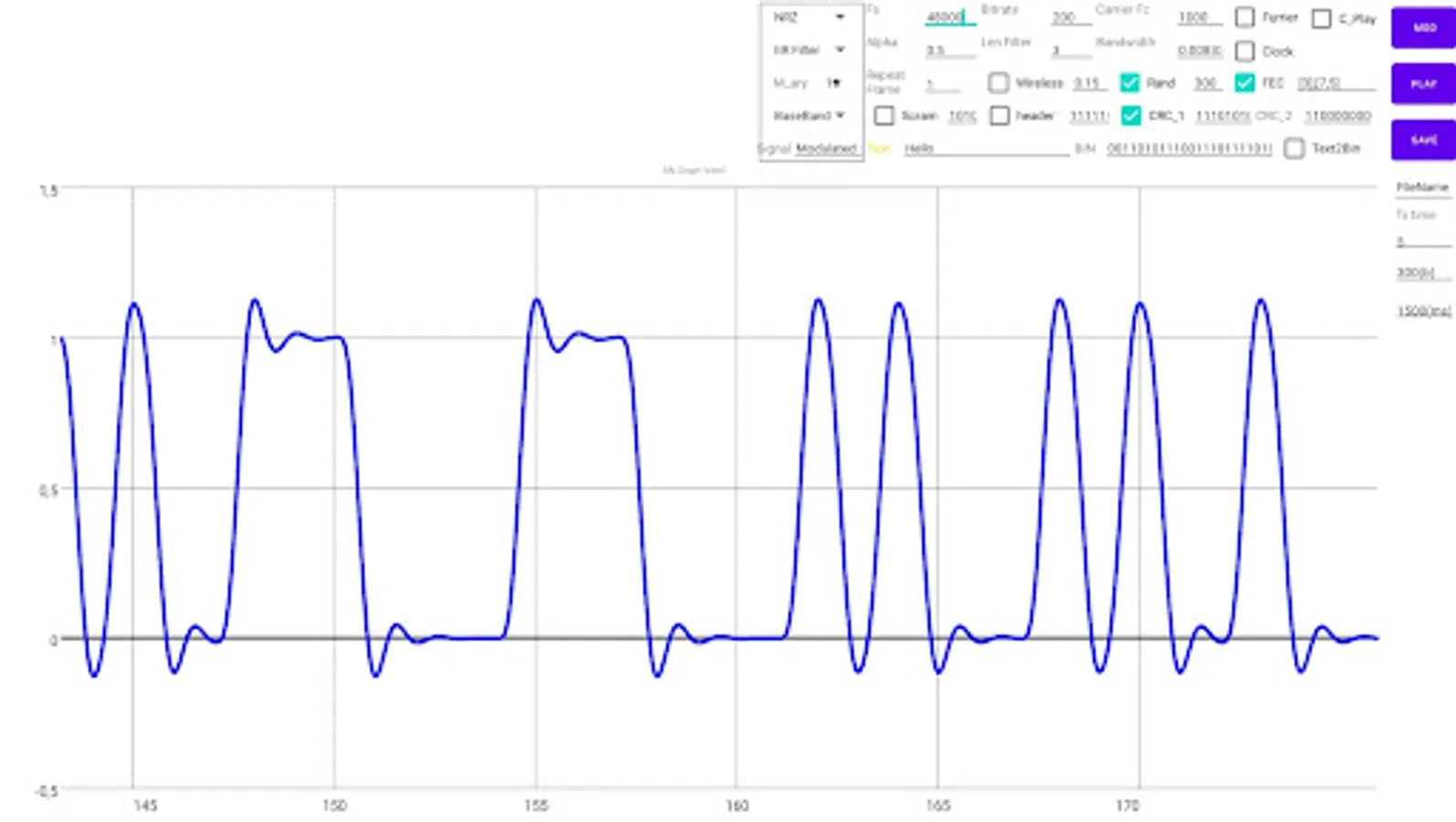This screenshot has height=822, width=1456.
Task: Open the NRZ line code dropdown
Action: (x=809, y=17)
